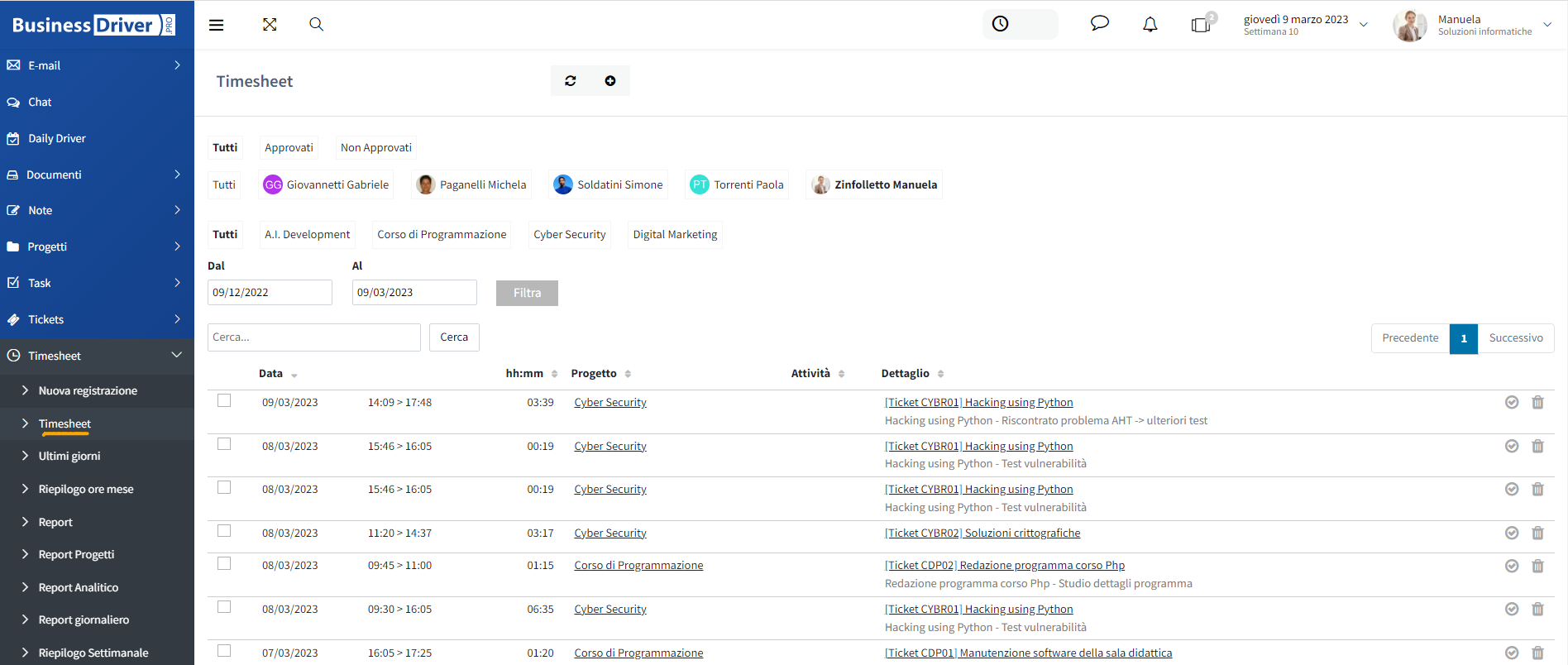The image size is (1568, 665).
Task: Sort by hh:mm column
Action: coord(532,374)
